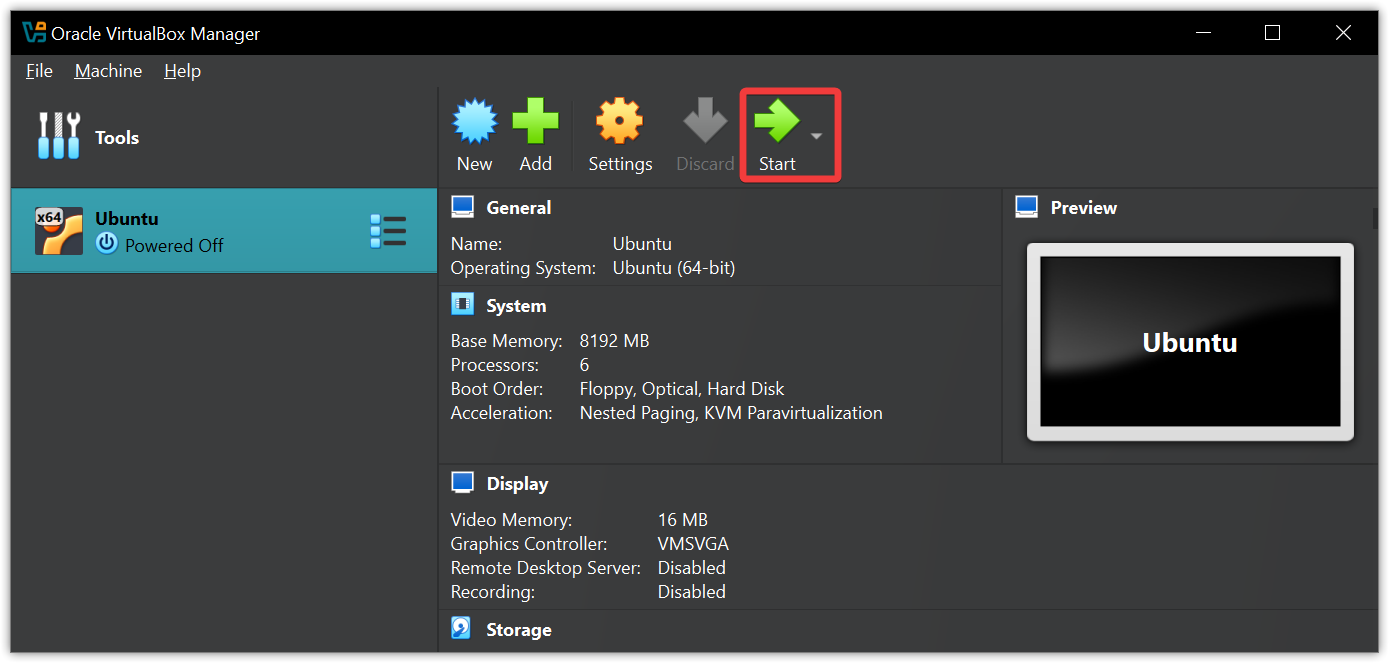Click the Powered Off status icon
This screenshot has width=1389, height=663.
tap(106, 244)
